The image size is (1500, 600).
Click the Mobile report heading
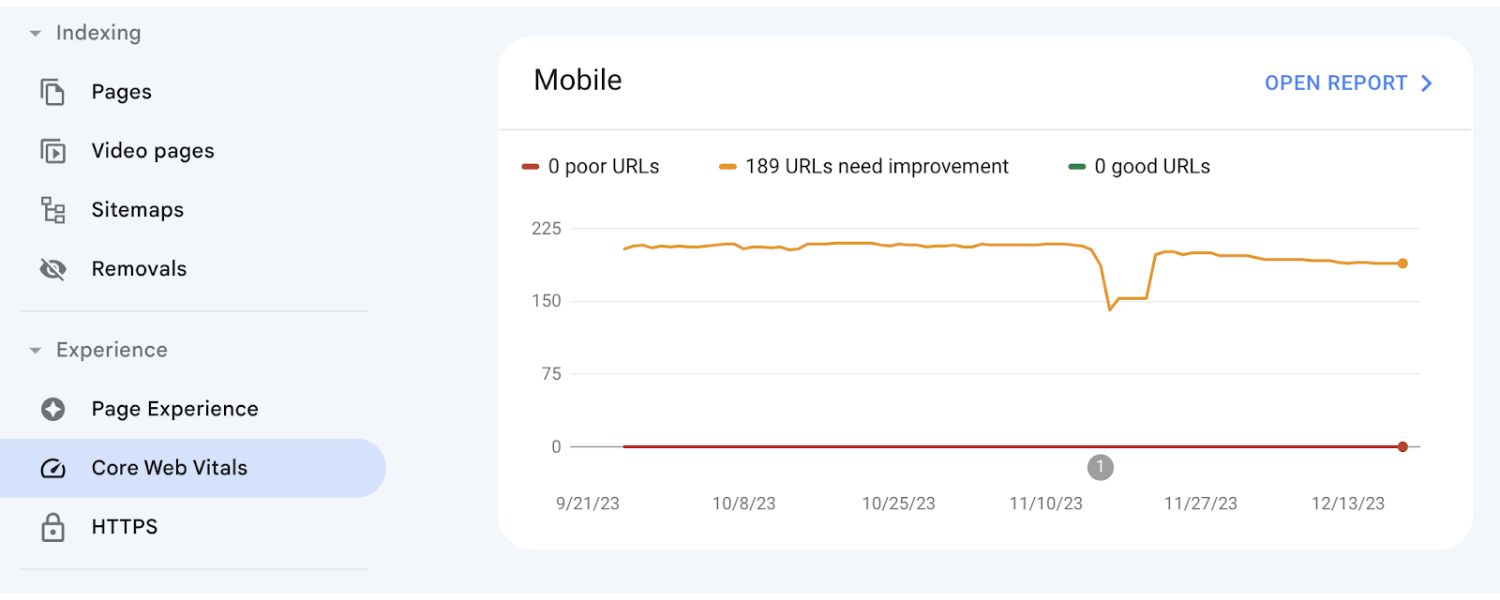tap(578, 80)
